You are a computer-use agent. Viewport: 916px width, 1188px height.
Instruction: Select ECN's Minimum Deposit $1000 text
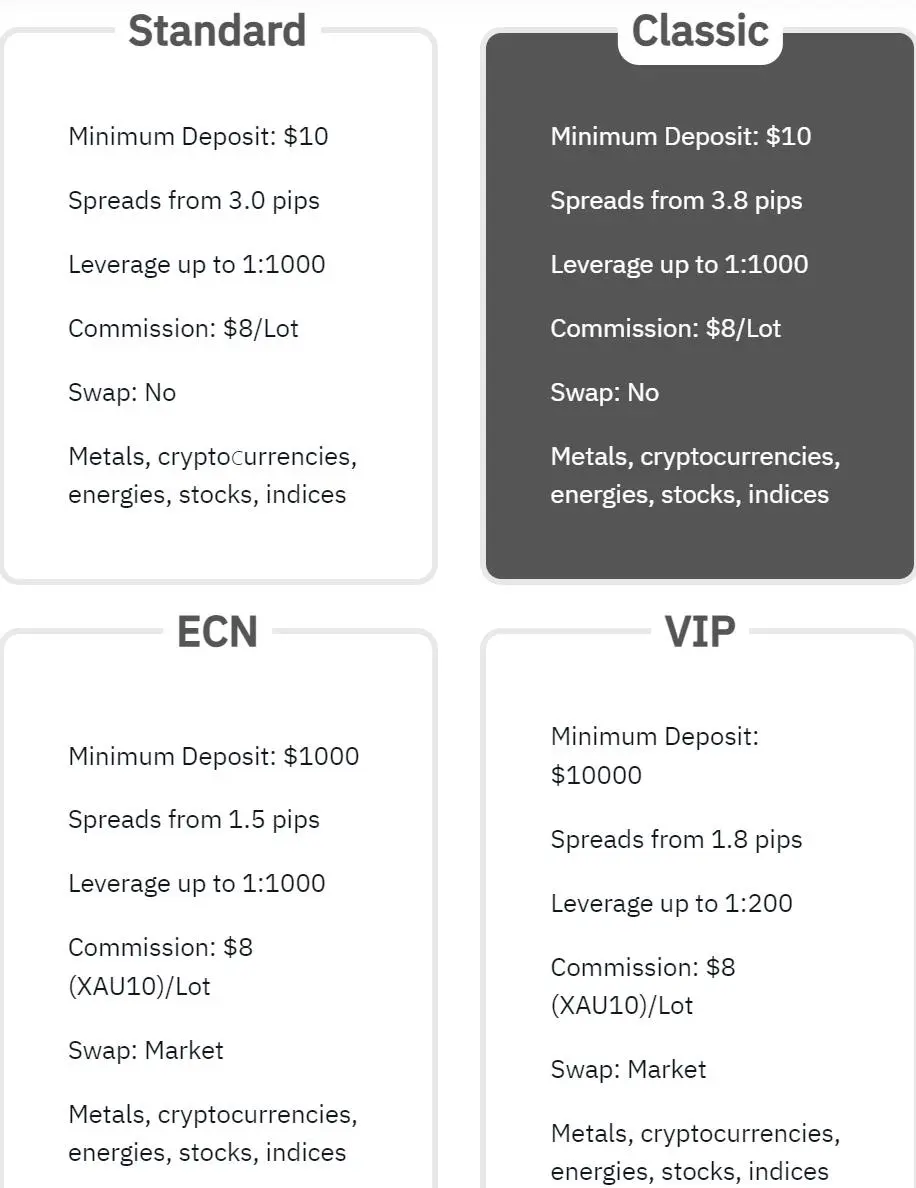tap(214, 756)
